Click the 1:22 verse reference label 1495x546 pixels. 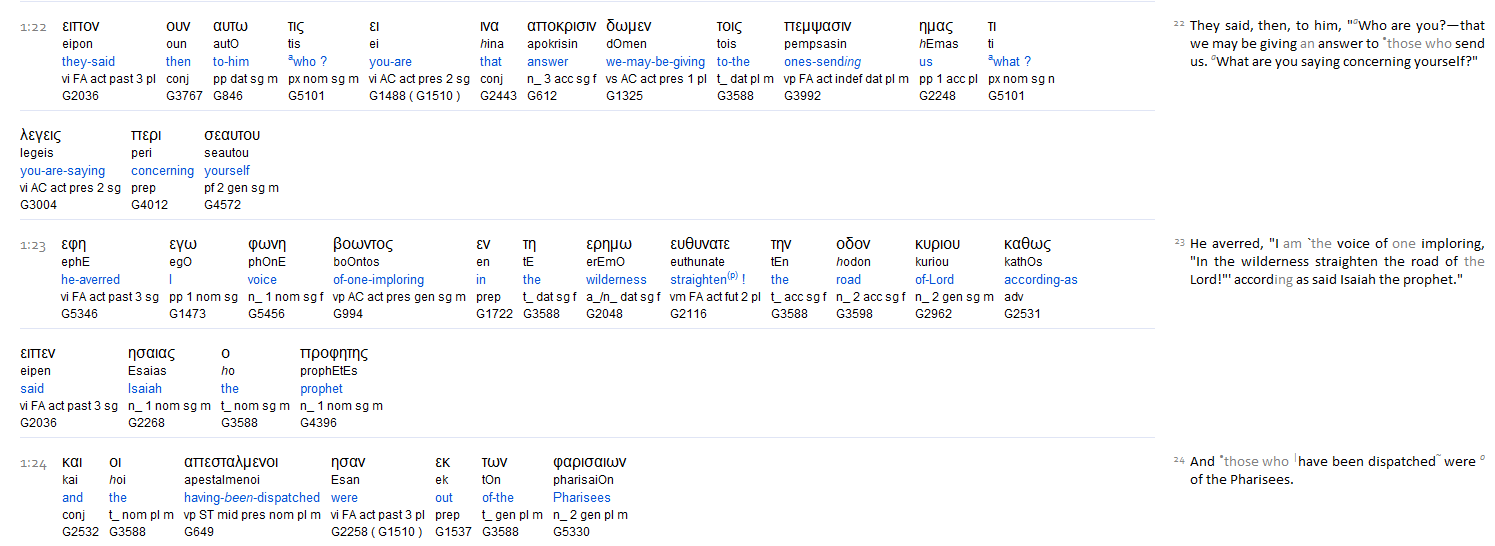click(32, 26)
